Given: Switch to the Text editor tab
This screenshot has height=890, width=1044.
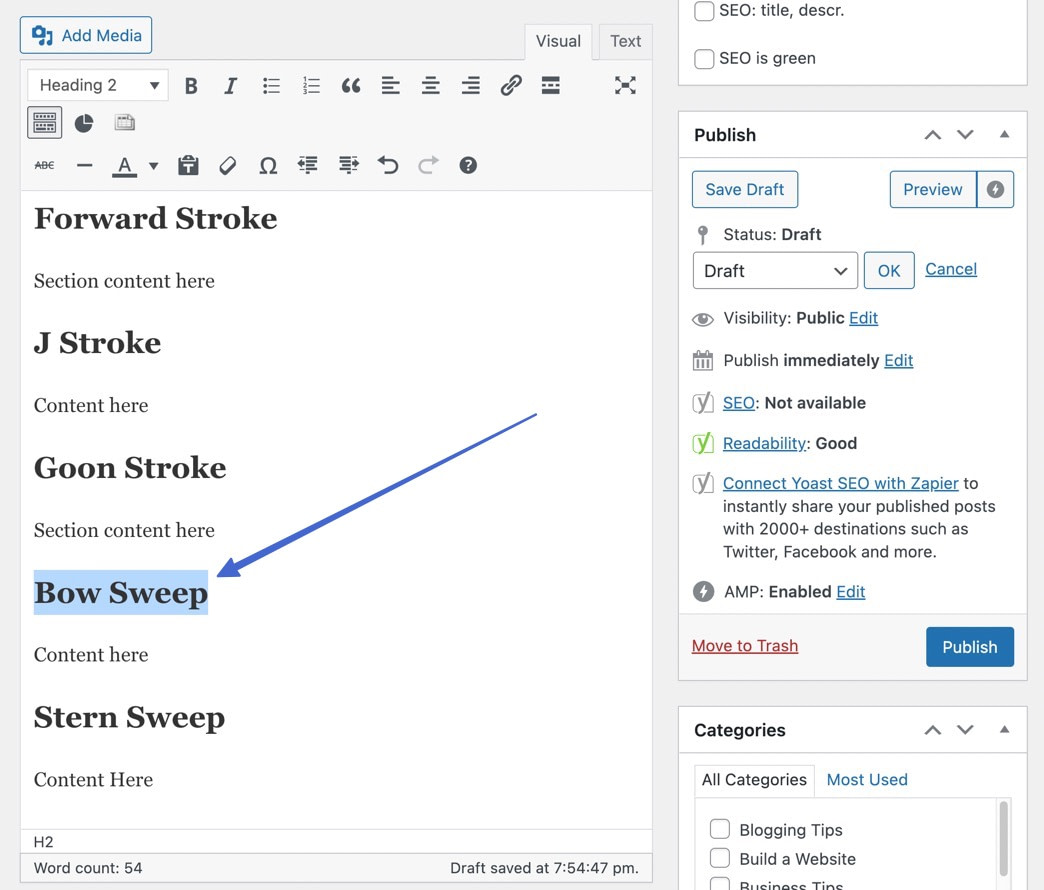Looking at the screenshot, I should 625,41.
